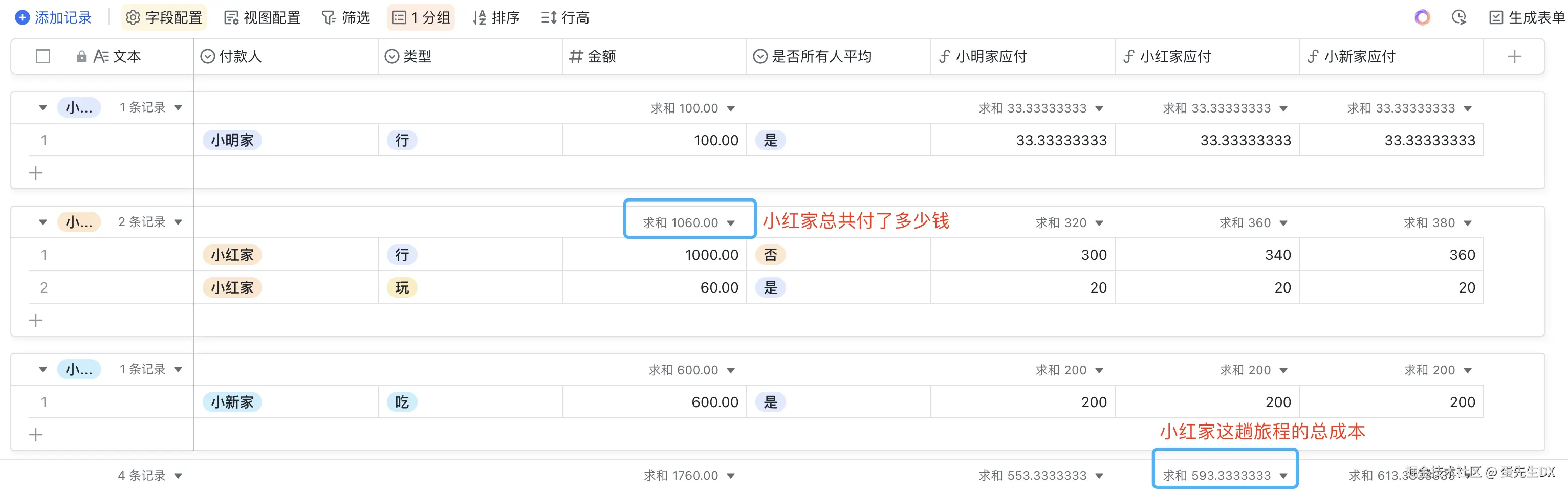Select the 1000.00 amount cell
The height and width of the screenshot is (492, 1568).
point(654,255)
